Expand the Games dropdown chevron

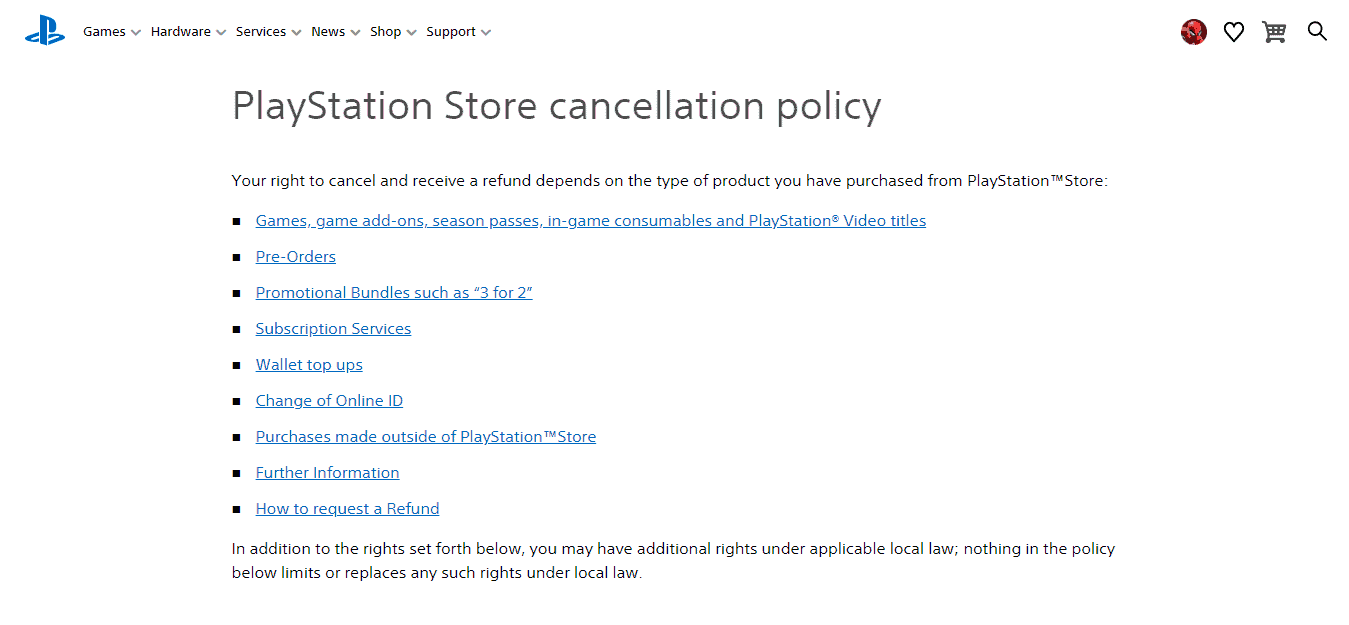[136, 32]
